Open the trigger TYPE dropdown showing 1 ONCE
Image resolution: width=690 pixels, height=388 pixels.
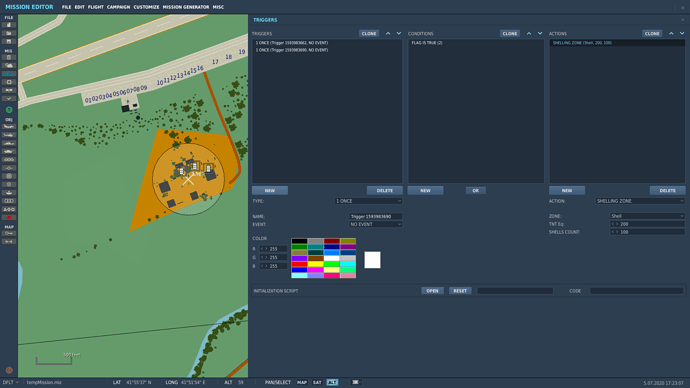click(368, 201)
